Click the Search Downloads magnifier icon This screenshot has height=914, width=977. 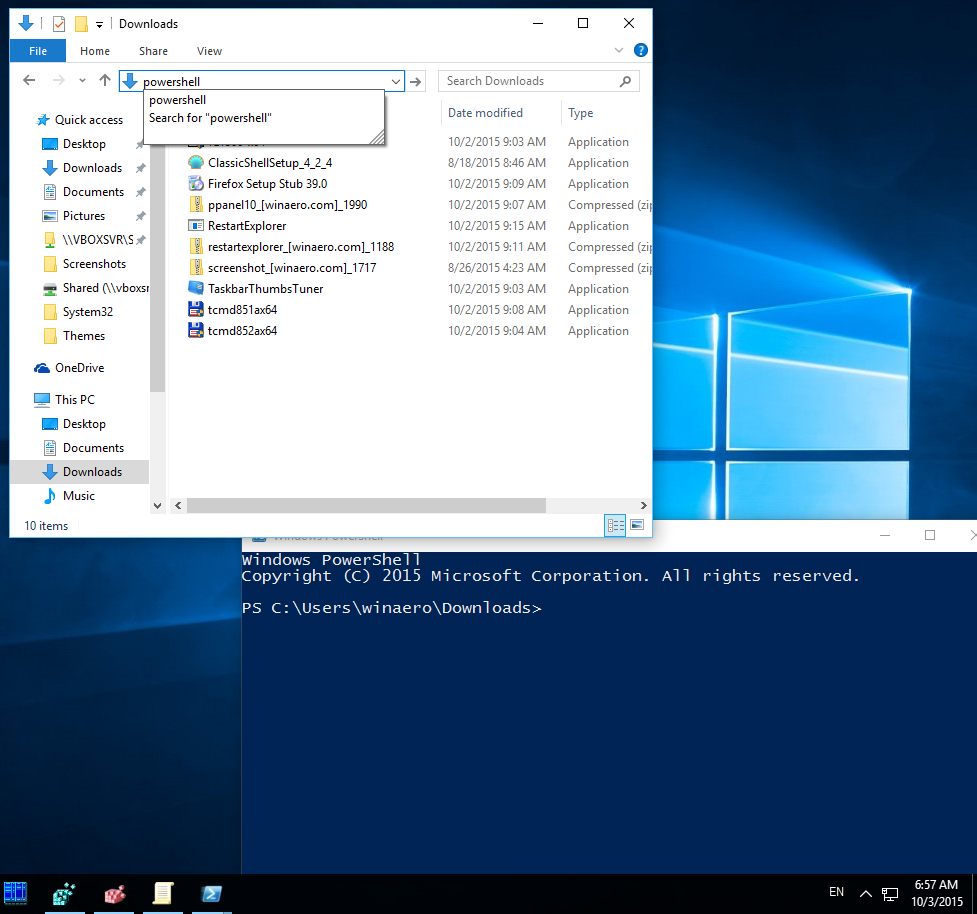point(627,80)
